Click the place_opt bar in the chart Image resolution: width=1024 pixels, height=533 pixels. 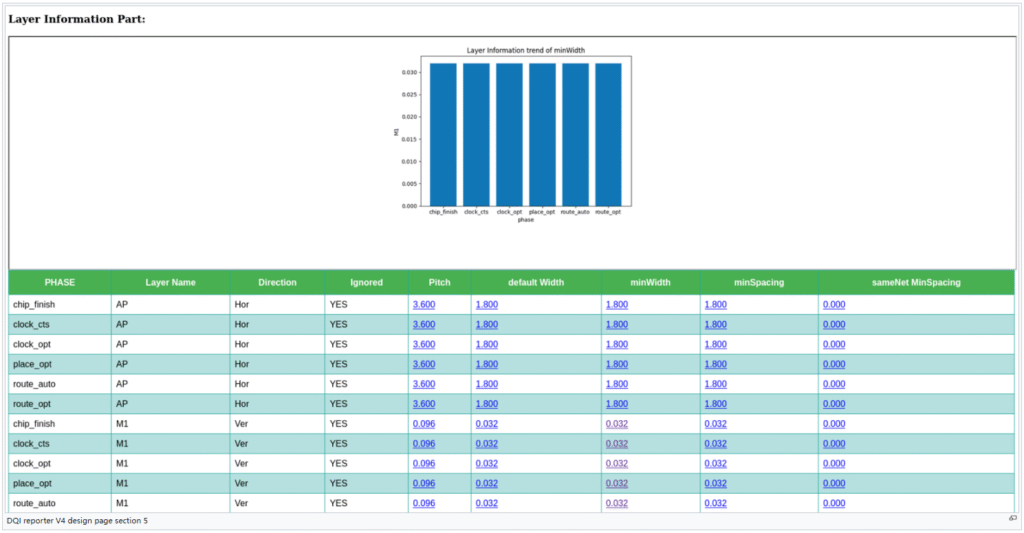coord(542,134)
